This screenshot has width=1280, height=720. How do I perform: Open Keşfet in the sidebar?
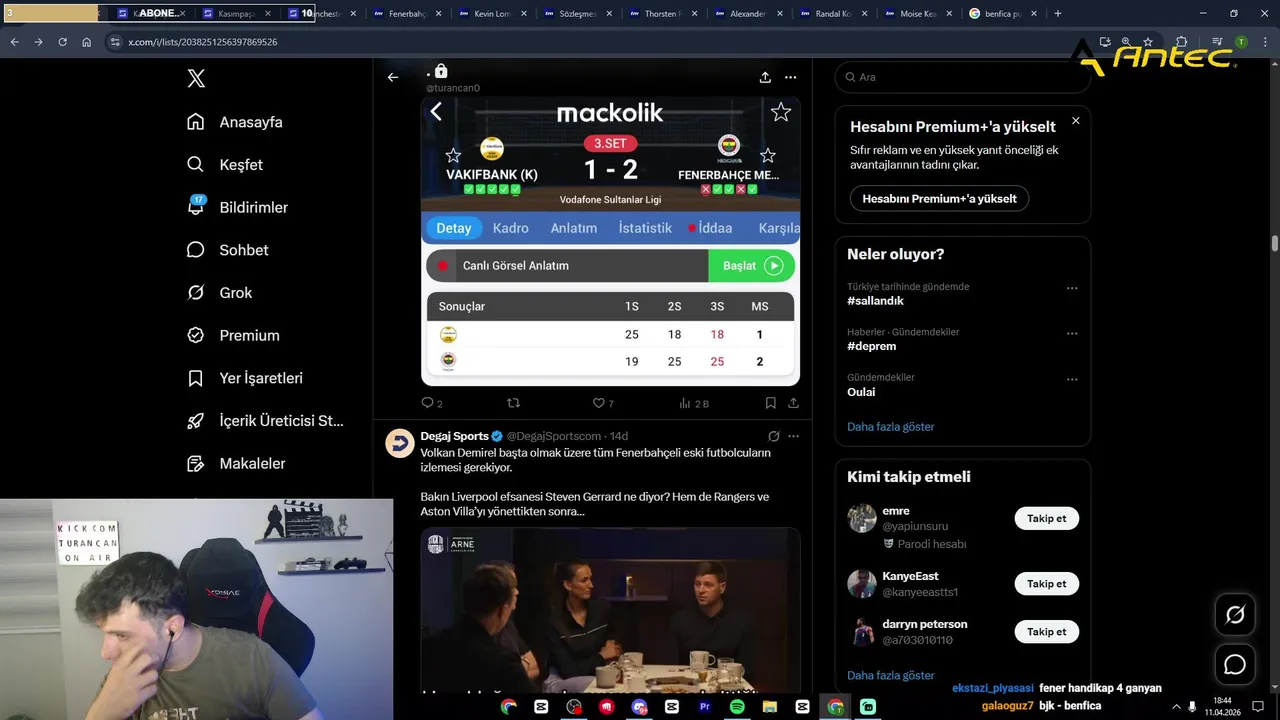pos(225,165)
